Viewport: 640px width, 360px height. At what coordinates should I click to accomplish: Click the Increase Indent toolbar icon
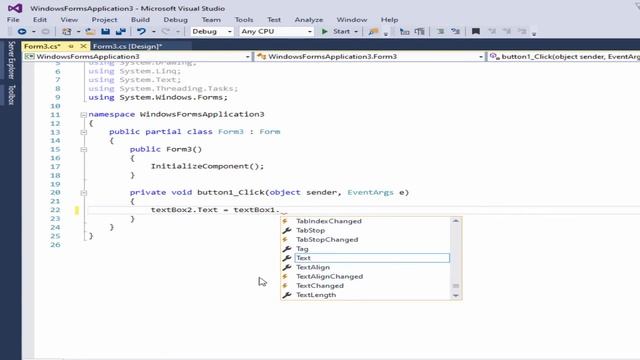(x=456, y=31)
